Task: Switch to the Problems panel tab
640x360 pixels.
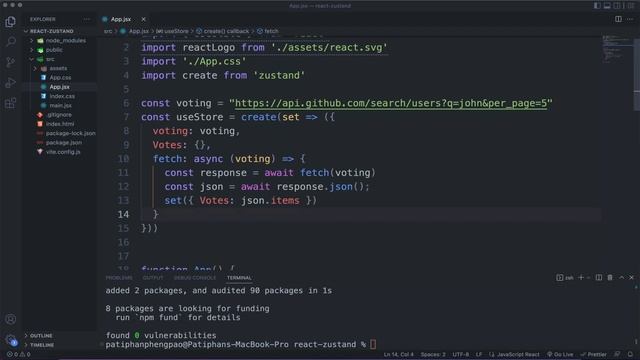Action: [119, 278]
